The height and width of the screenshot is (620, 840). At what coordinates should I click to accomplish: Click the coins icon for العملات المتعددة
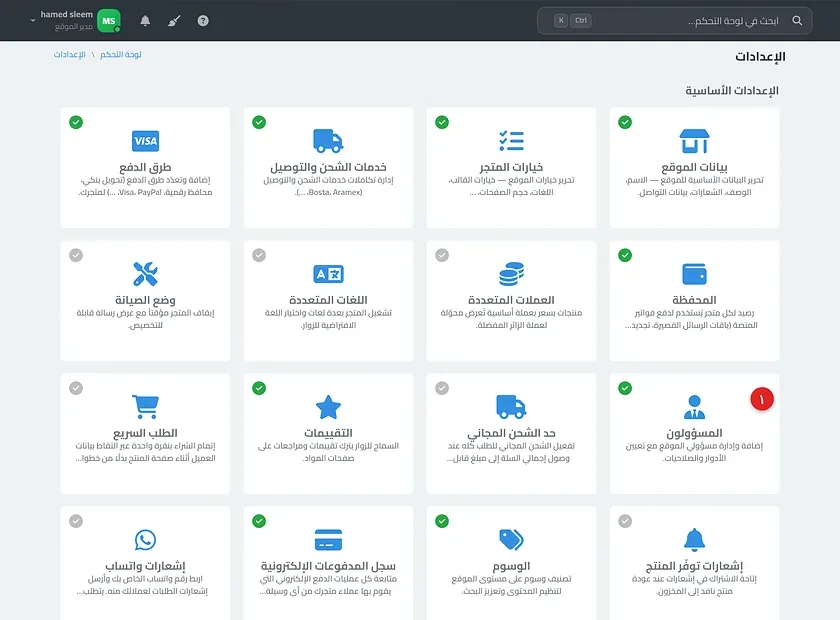pyautogui.click(x=511, y=274)
